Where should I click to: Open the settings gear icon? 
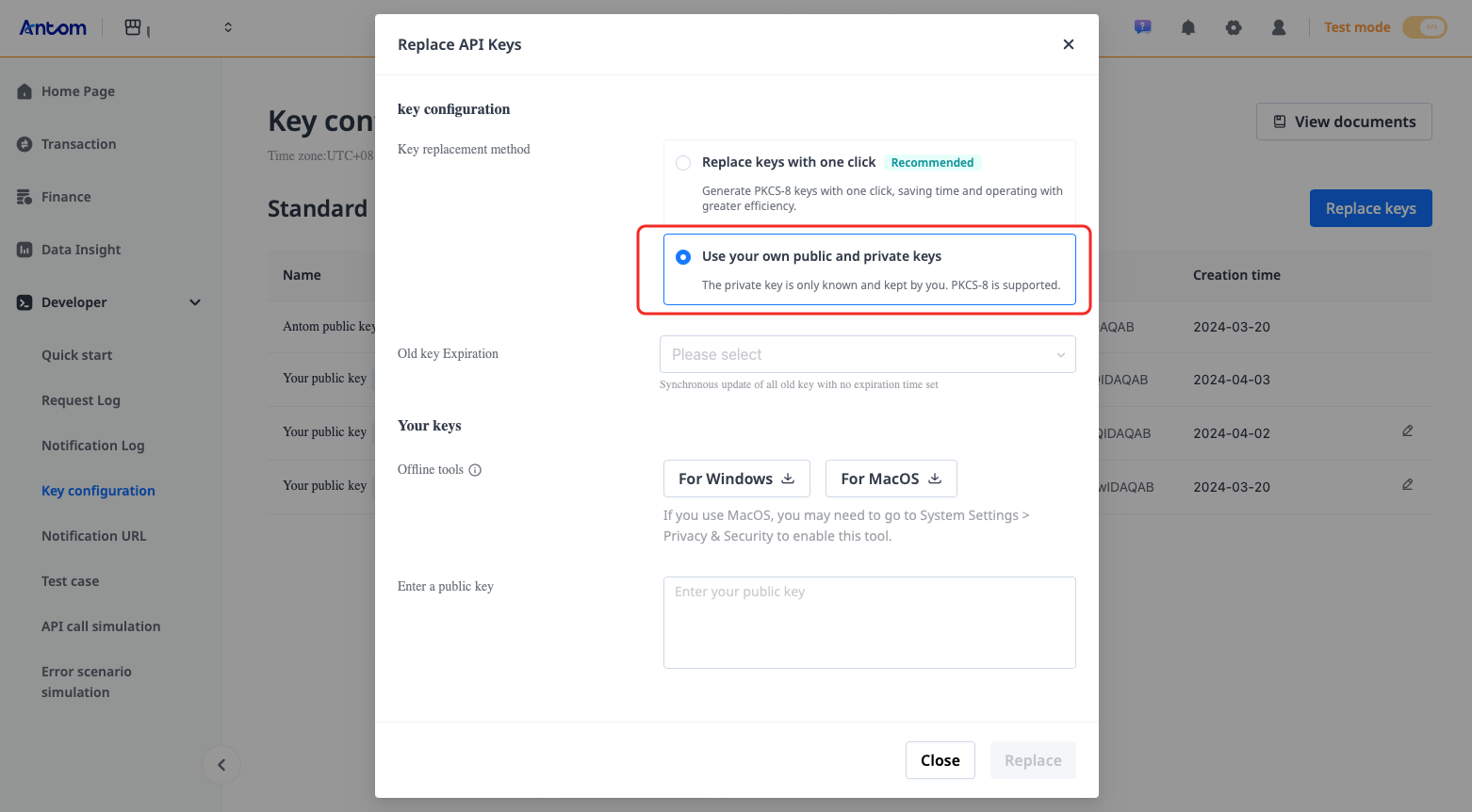click(x=1233, y=26)
